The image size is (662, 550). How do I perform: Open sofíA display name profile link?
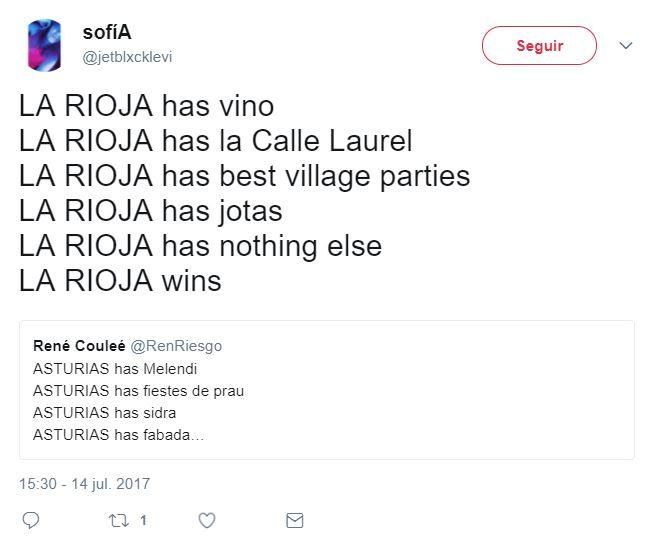point(107,33)
